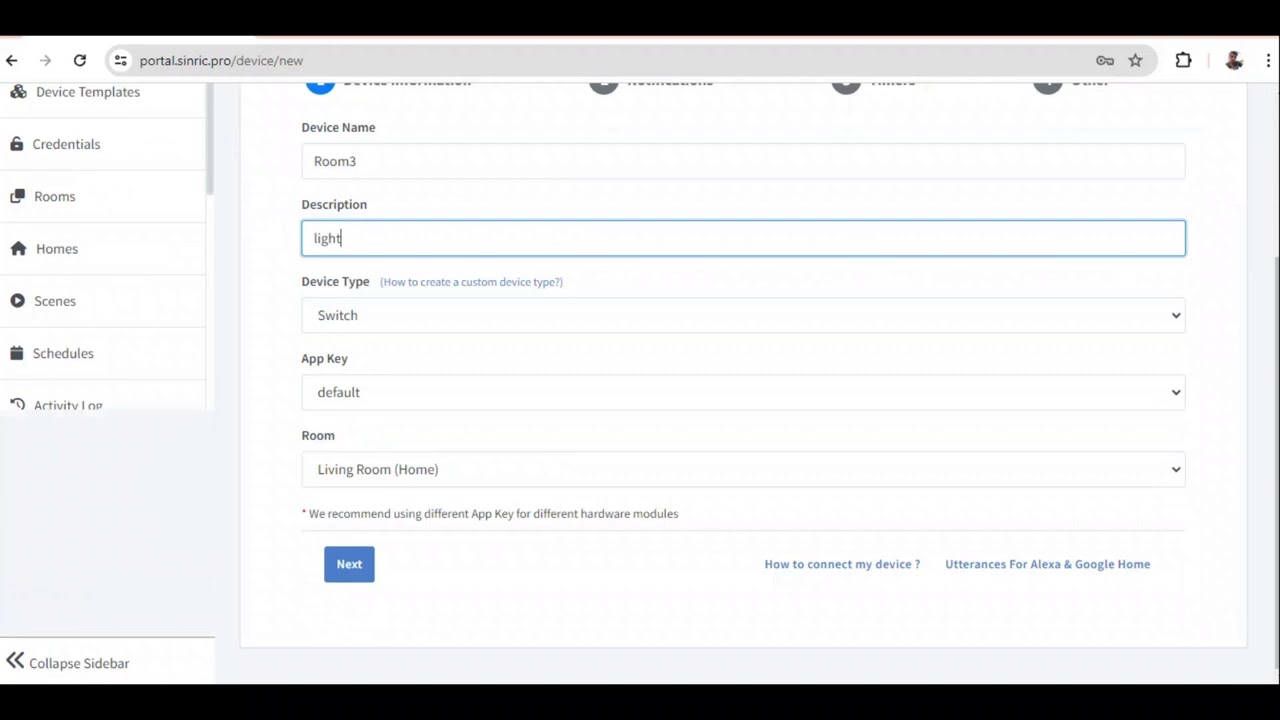Reload the page with refresh icon
Viewport: 1280px width, 720px height.
point(80,60)
